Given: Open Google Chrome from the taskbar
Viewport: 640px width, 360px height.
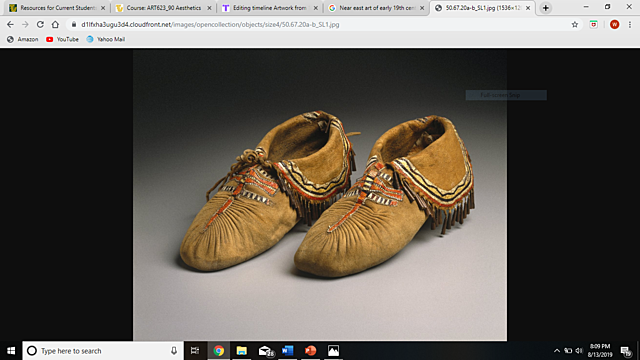Looking at the screenshot, I should point(218,351).
